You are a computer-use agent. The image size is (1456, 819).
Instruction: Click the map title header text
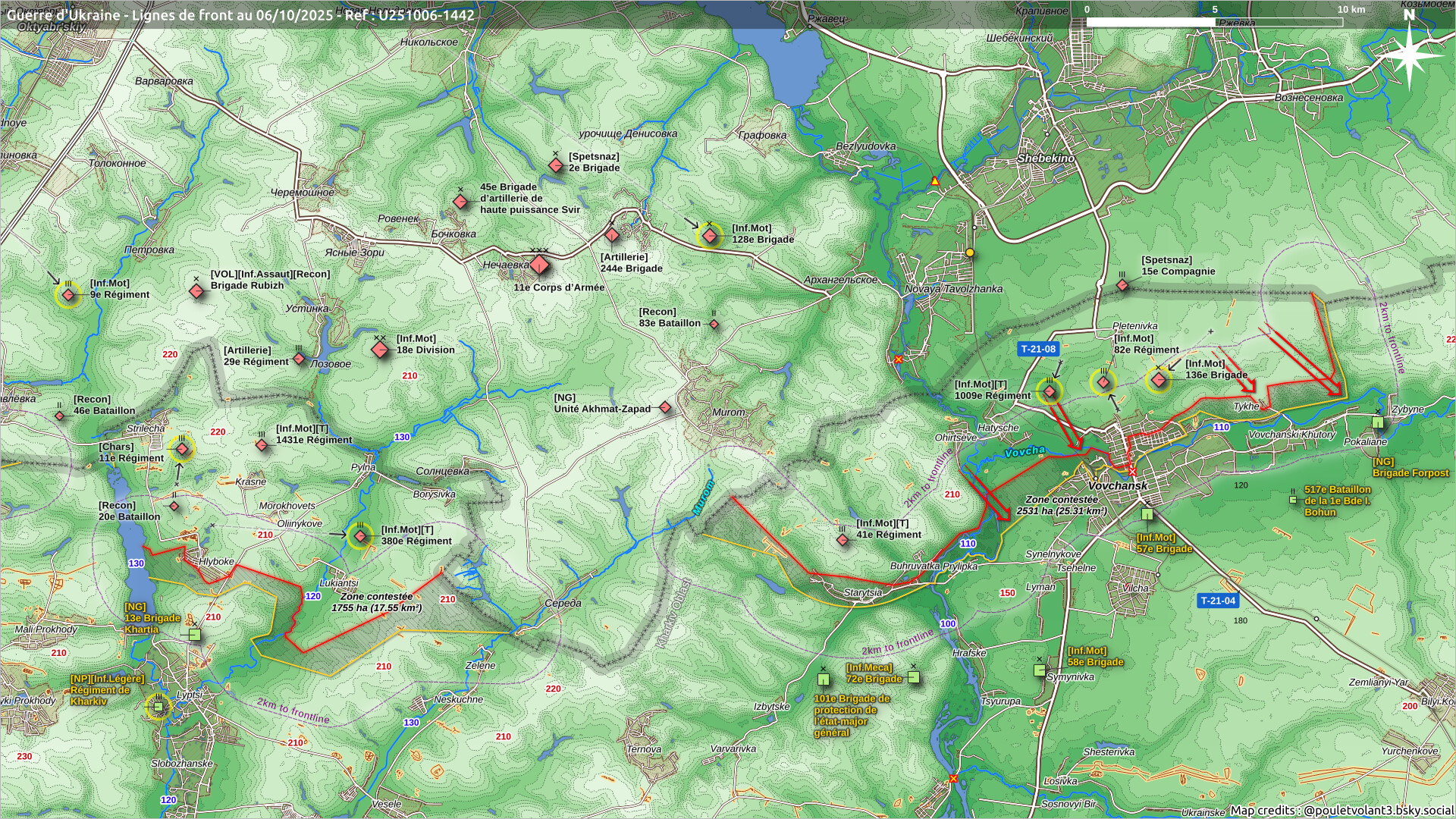240,15
